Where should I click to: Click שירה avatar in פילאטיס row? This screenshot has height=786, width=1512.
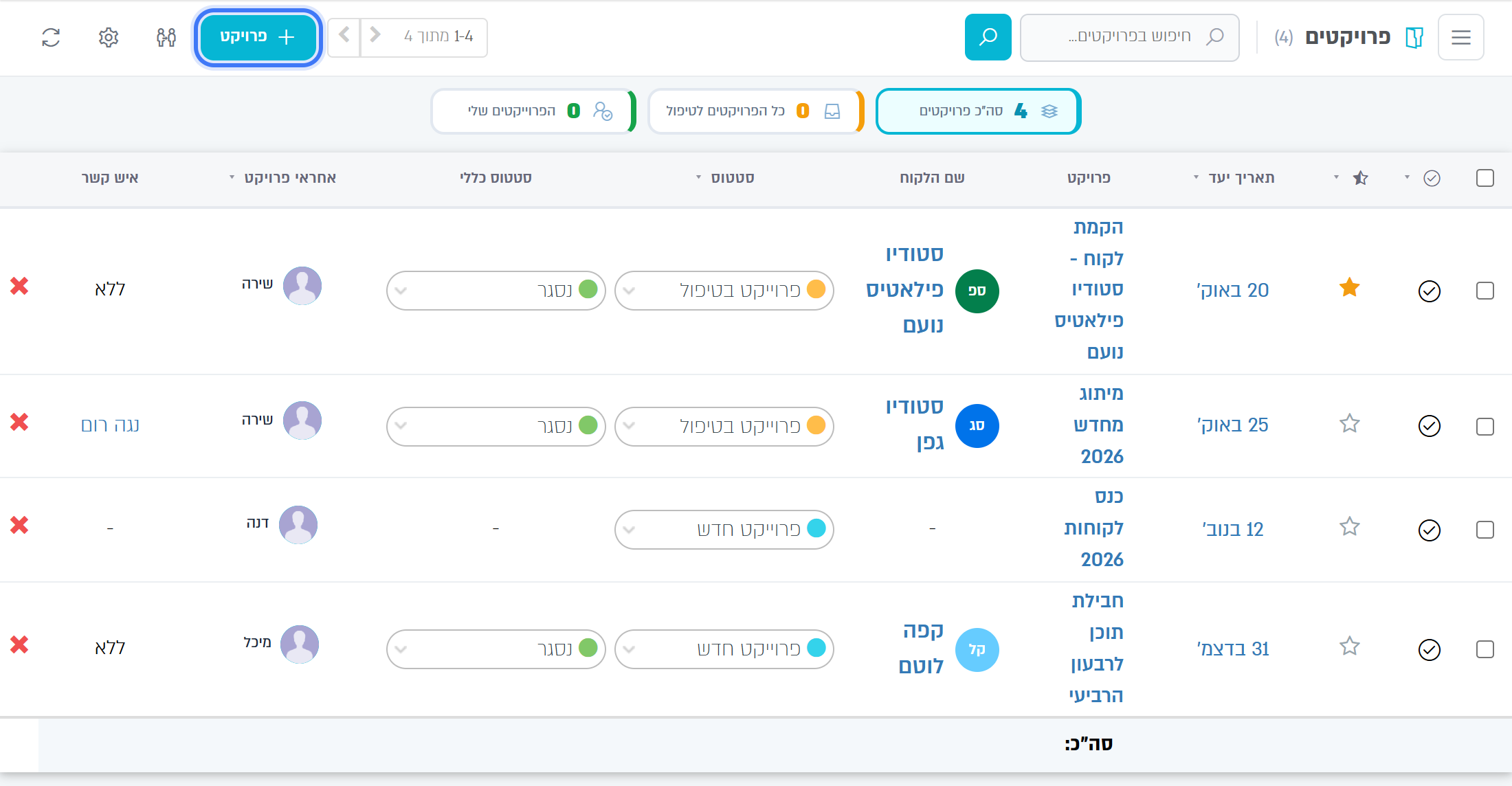(302, 286)
